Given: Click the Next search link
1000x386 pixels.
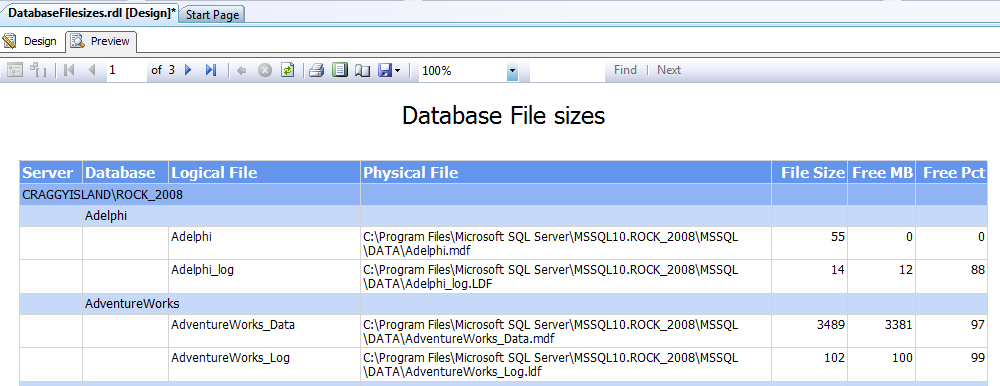Looking at the screenshot, I should [x=669, y=70].
